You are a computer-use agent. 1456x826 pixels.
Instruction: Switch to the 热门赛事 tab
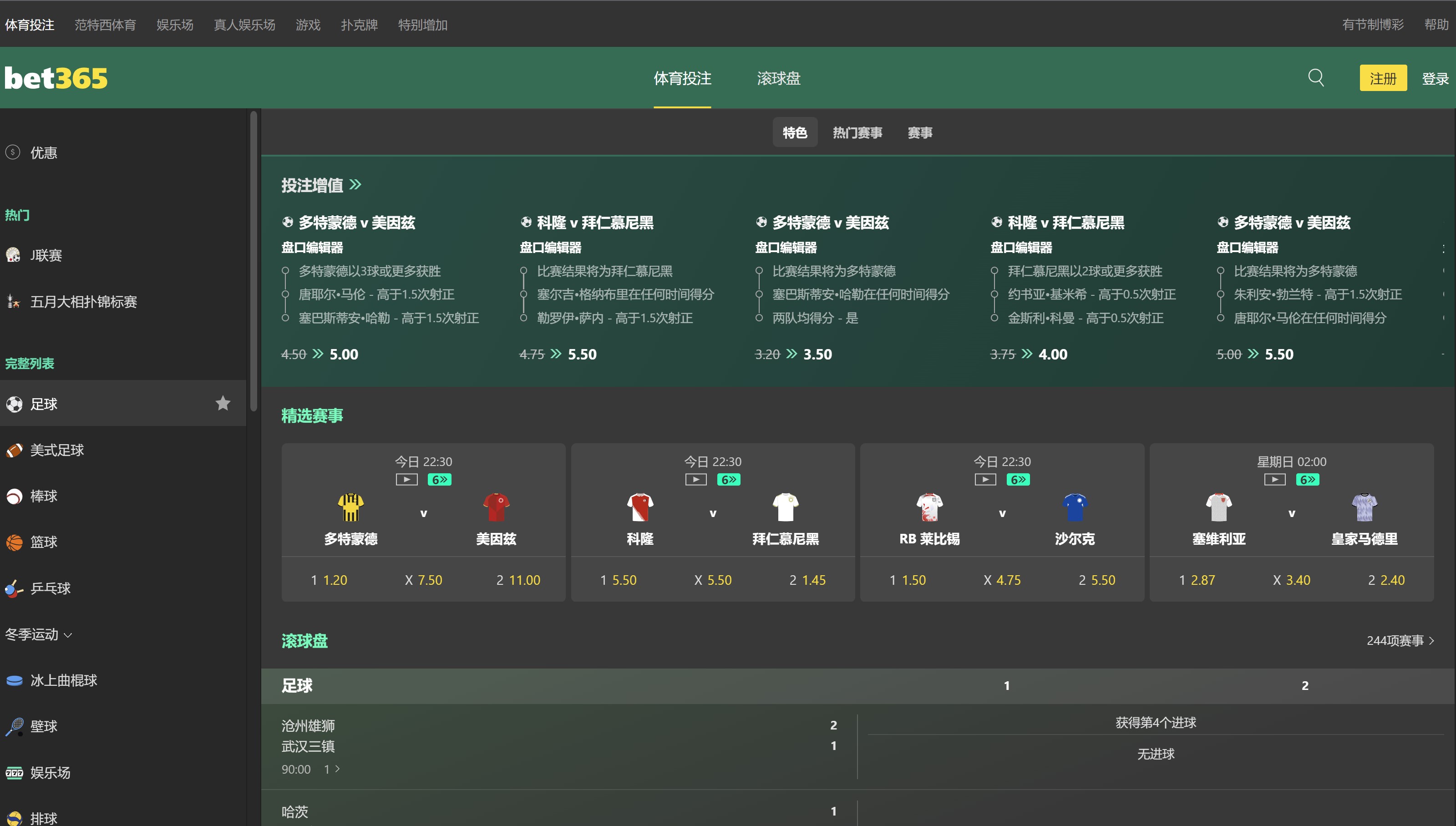857,132
